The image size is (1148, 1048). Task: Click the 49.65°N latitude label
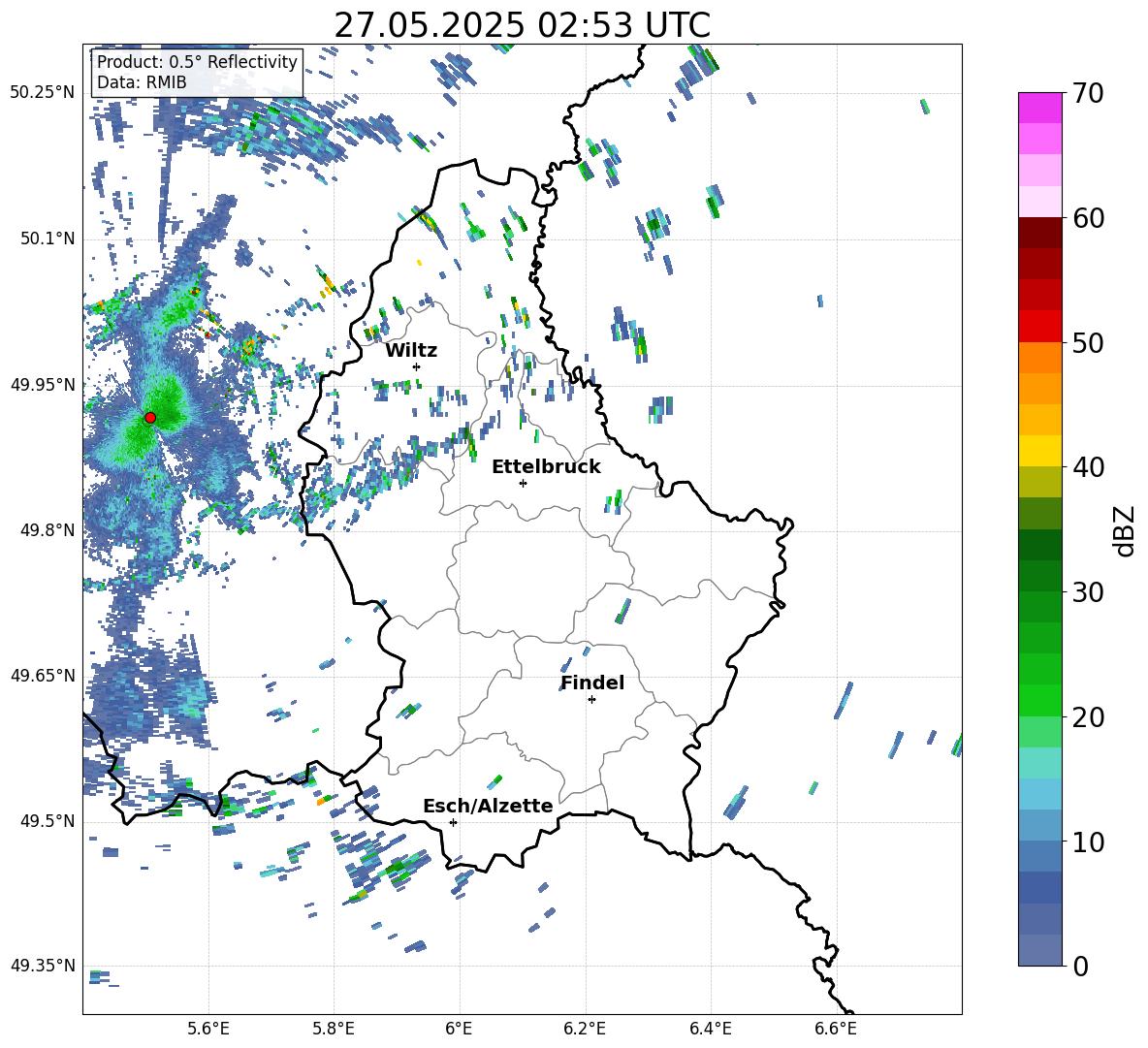click(x=43, y=675)
